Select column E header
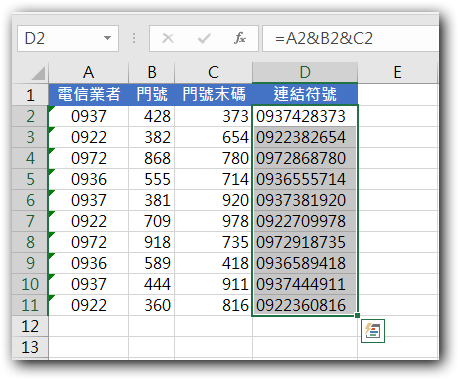The height and width of the screenshot is (380, 459). (397, 72)
